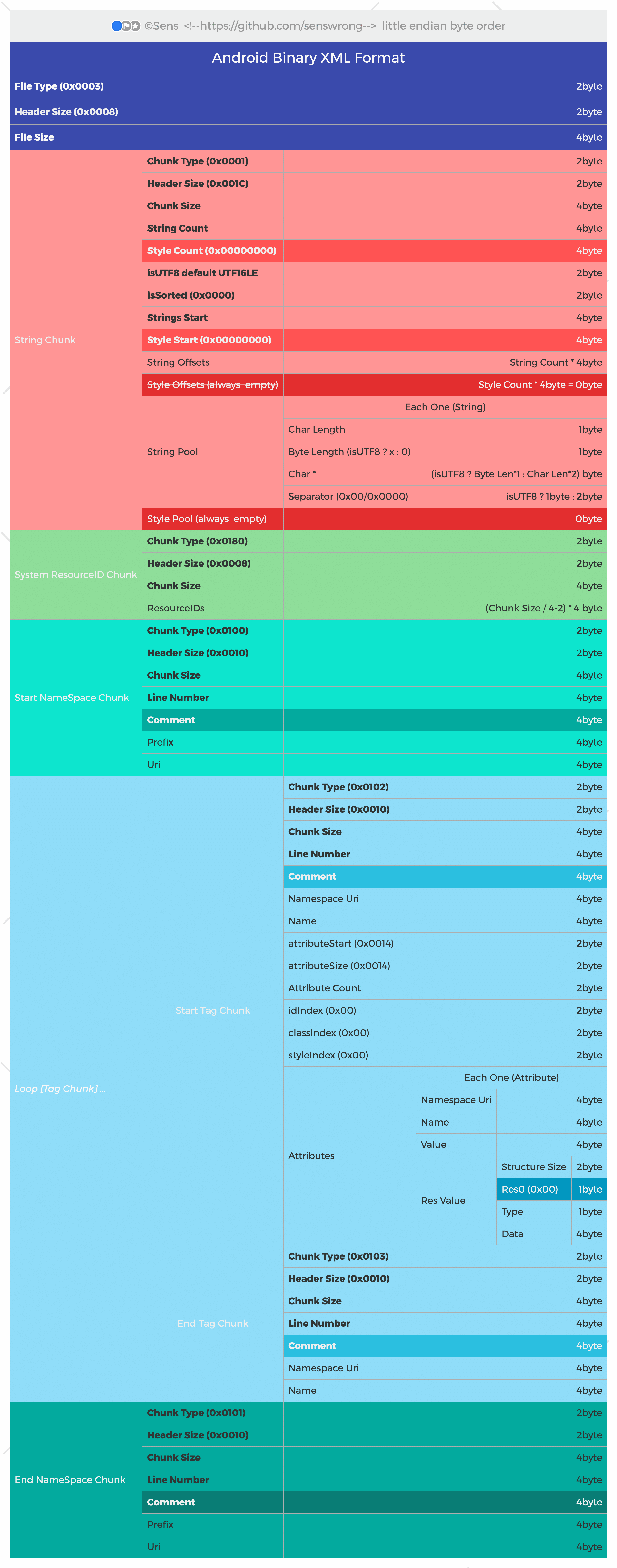Image resolution: width=617 pixels, height=1568 pixels.
Task: Select 'Header Size (0x001C)' row
Action: (x=375, y=184)
